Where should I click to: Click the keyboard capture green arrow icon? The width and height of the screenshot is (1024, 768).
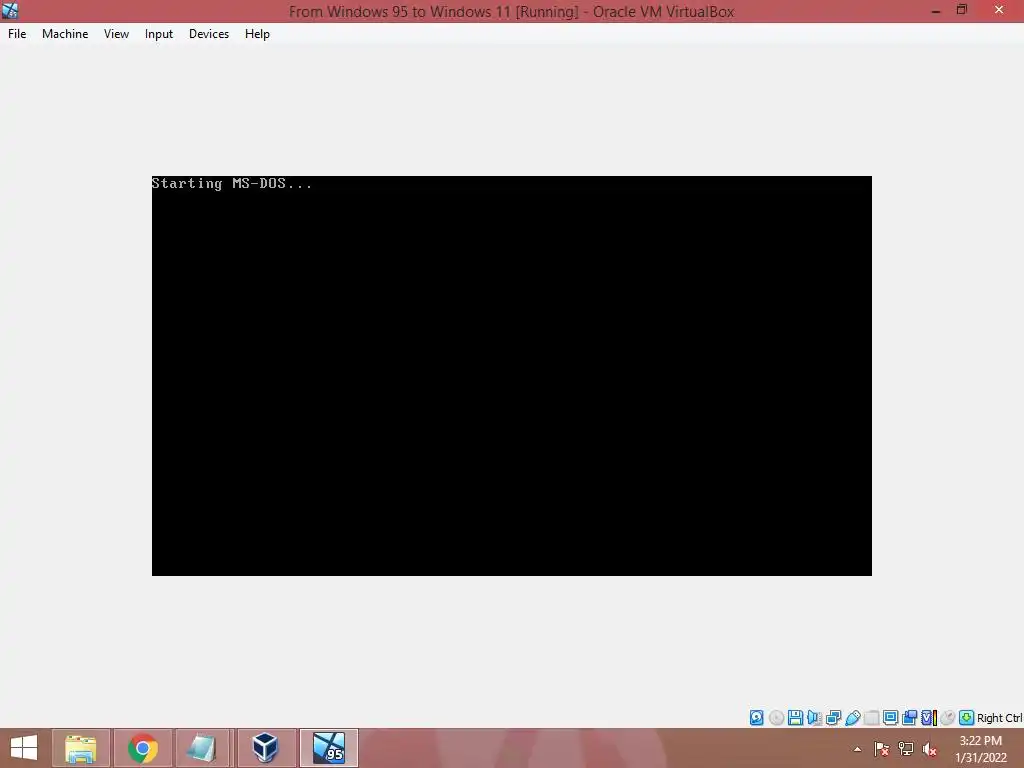(967, 718)
